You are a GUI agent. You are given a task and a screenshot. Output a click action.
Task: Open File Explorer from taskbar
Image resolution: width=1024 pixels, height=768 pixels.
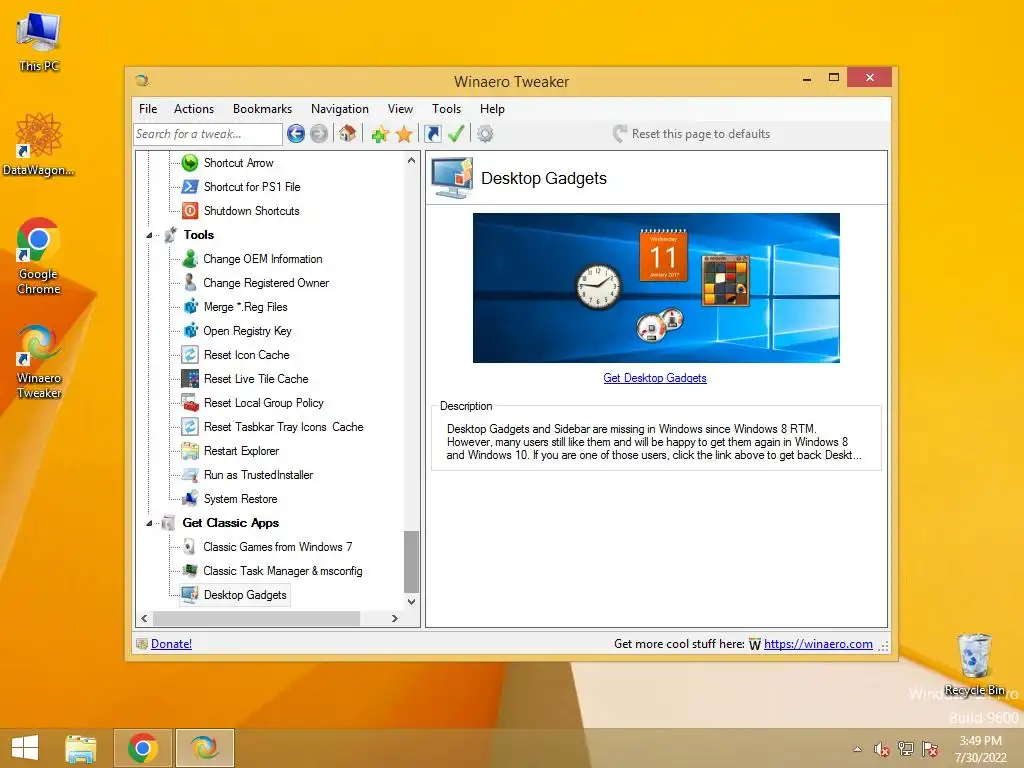pos(81,748)
